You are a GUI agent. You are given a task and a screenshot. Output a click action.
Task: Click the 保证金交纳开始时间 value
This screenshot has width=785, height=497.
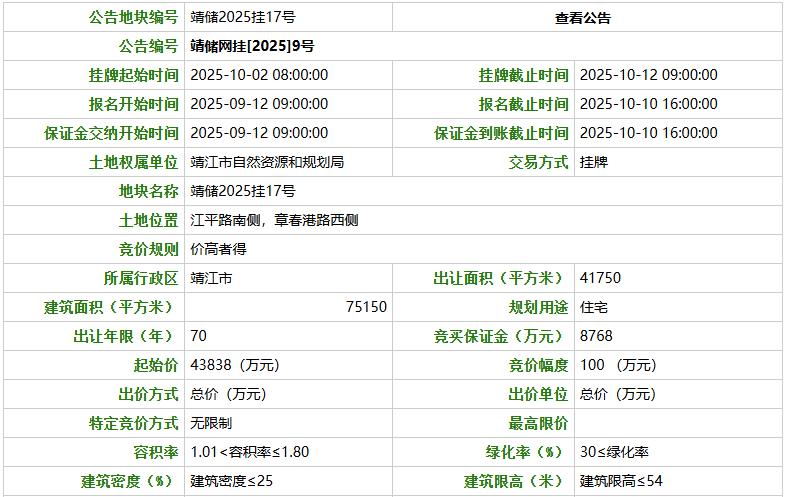(x=259, y=133)
